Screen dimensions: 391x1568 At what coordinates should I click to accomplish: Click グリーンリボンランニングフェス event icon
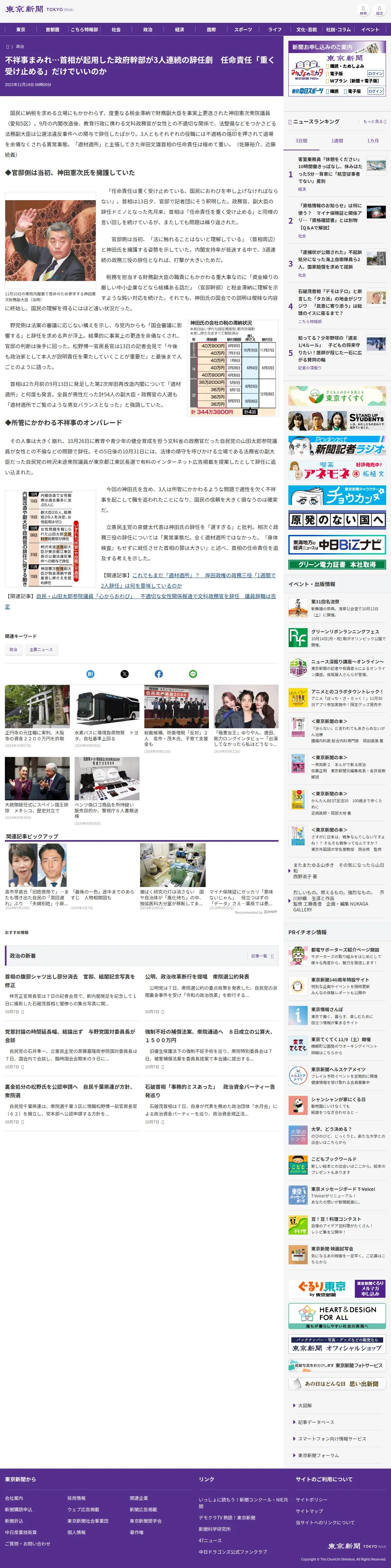pos(297,637)
